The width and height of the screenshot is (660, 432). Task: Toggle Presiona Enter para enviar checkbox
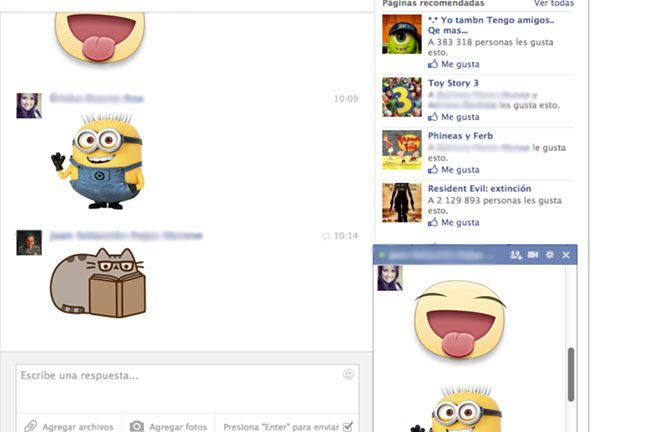coord(348,427)
